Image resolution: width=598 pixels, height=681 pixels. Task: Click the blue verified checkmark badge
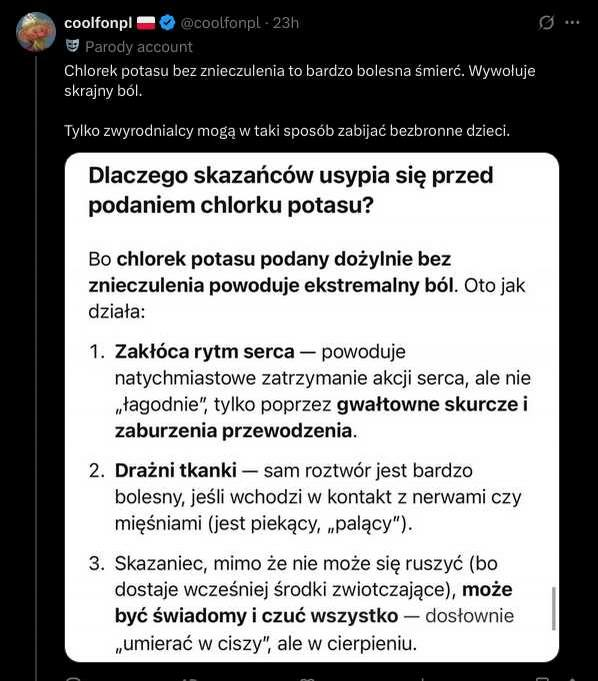pos(167,23)
